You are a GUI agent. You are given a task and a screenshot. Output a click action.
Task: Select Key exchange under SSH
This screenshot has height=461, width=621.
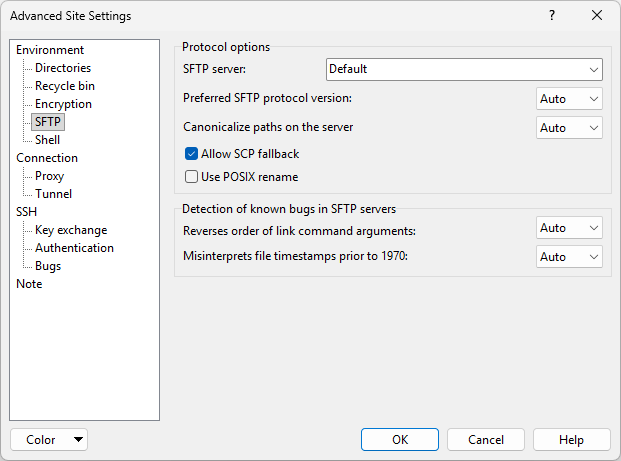[x=71, y=230]
